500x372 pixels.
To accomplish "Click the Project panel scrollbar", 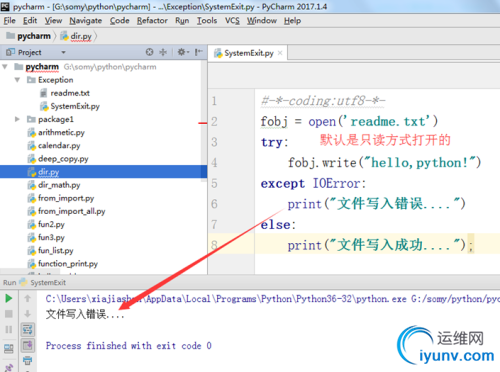I will (x=204, y=121).
